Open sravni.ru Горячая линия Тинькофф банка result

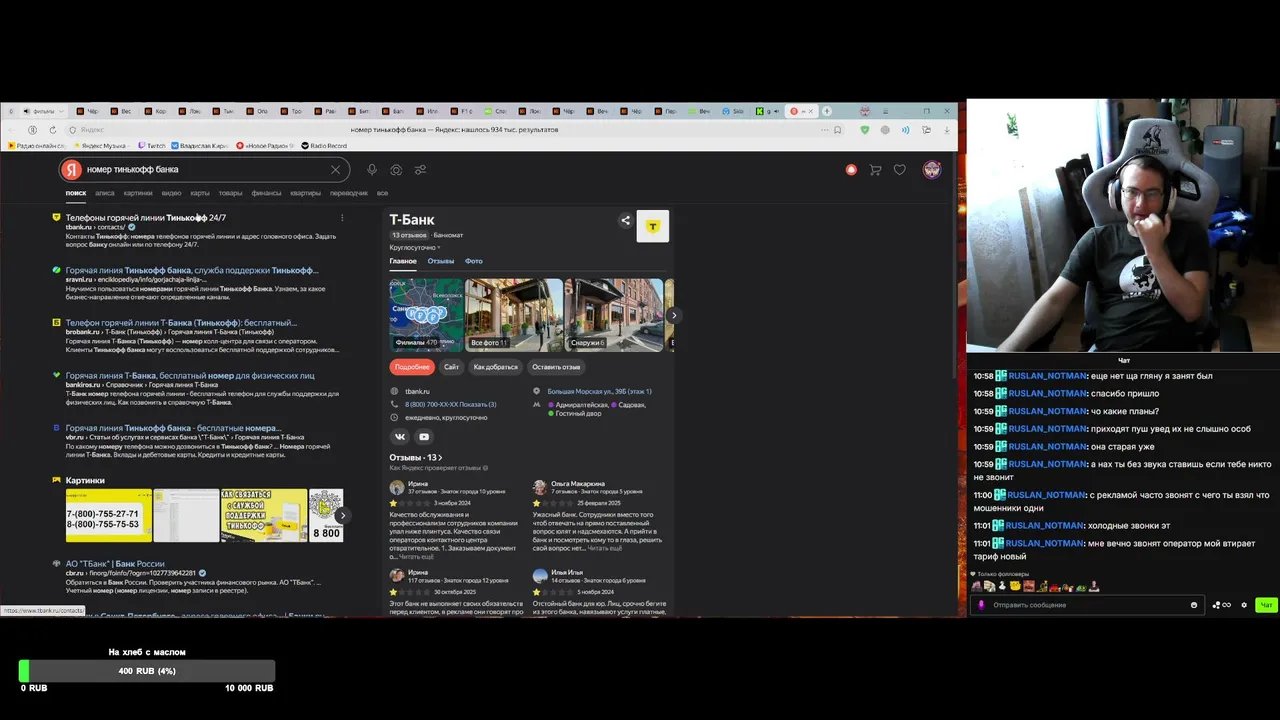point(192,270)
